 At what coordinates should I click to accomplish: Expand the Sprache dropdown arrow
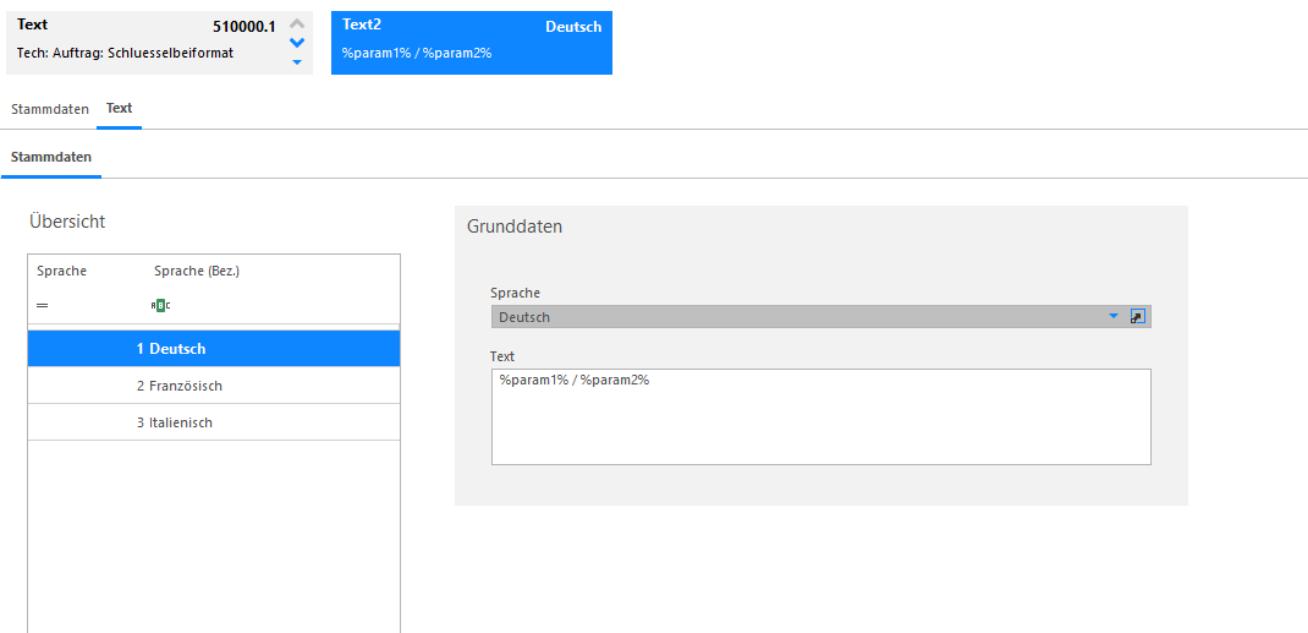(1114, 317)
